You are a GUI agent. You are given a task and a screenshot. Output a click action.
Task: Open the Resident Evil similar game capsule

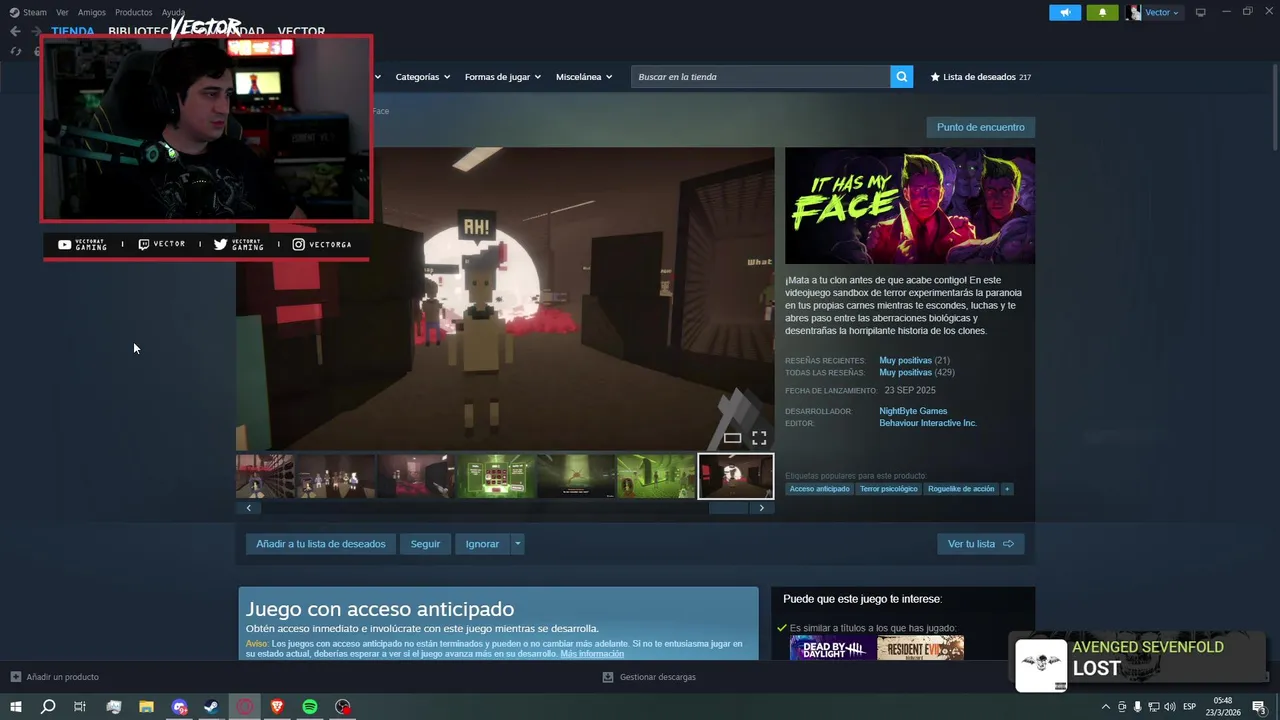(921, 649)
